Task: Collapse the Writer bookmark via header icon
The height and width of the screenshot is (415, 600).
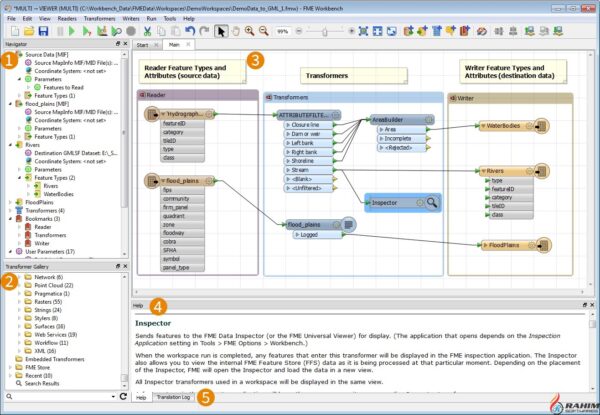Action: click(x=453, y=98)
